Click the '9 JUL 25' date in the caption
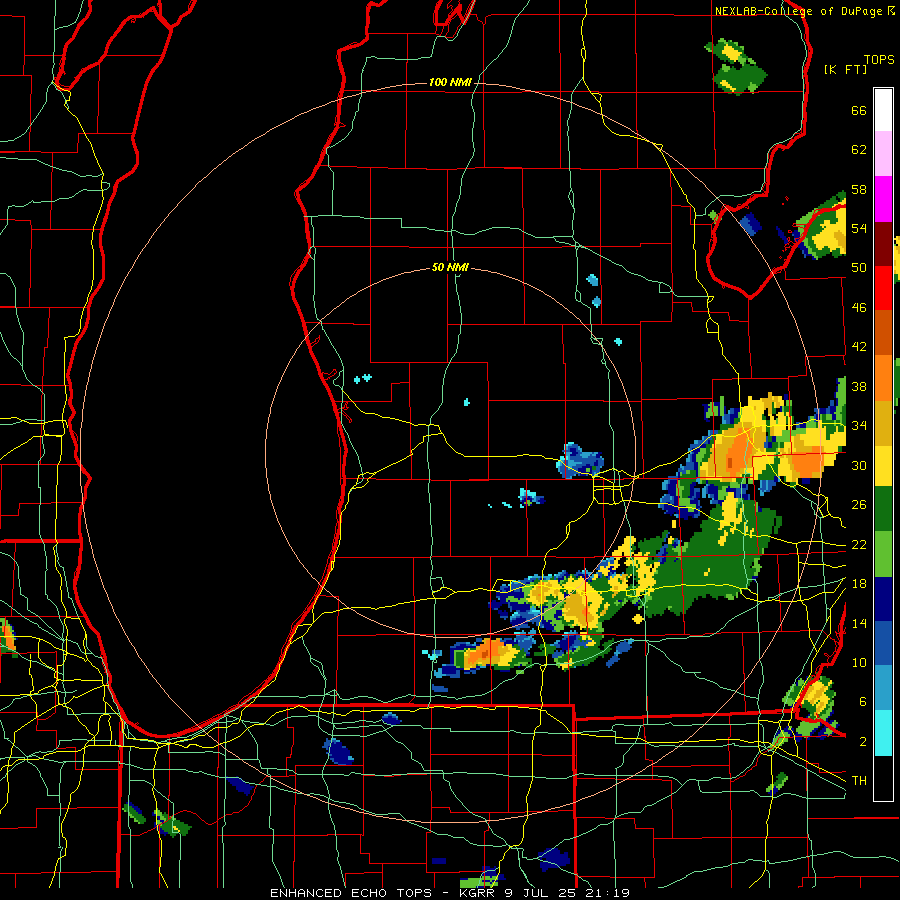This screenshot has height=900, width=900. pos(542,893)
